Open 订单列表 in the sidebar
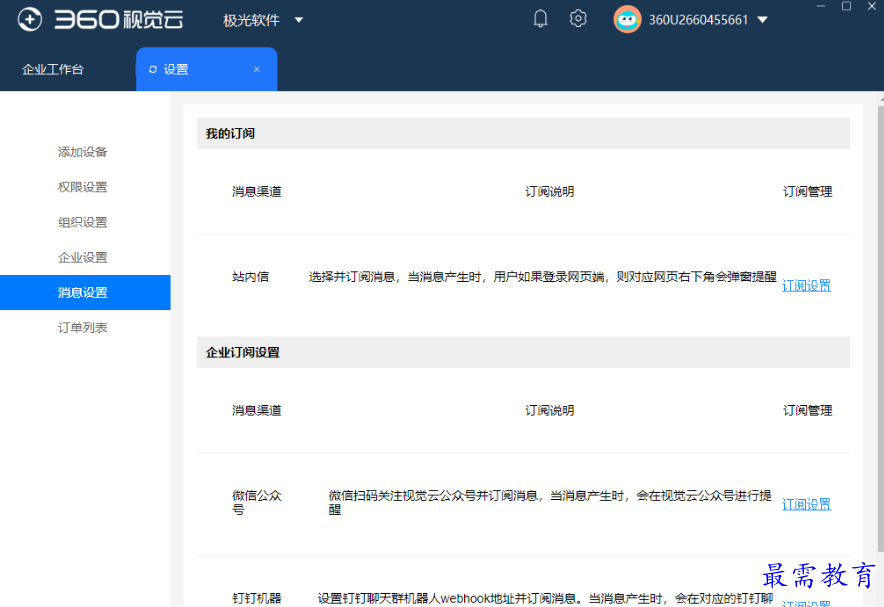The image size is (884, 607). [83, 327]
